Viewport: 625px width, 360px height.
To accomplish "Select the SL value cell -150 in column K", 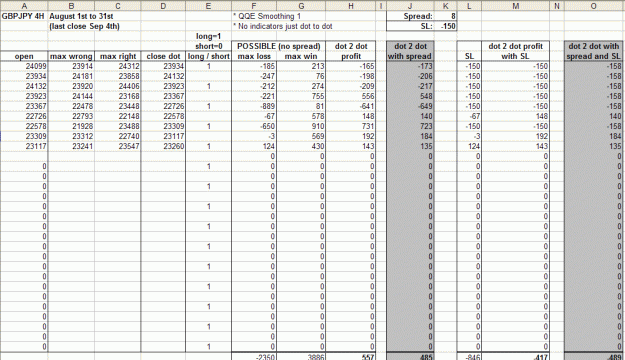I will point(445,26).
